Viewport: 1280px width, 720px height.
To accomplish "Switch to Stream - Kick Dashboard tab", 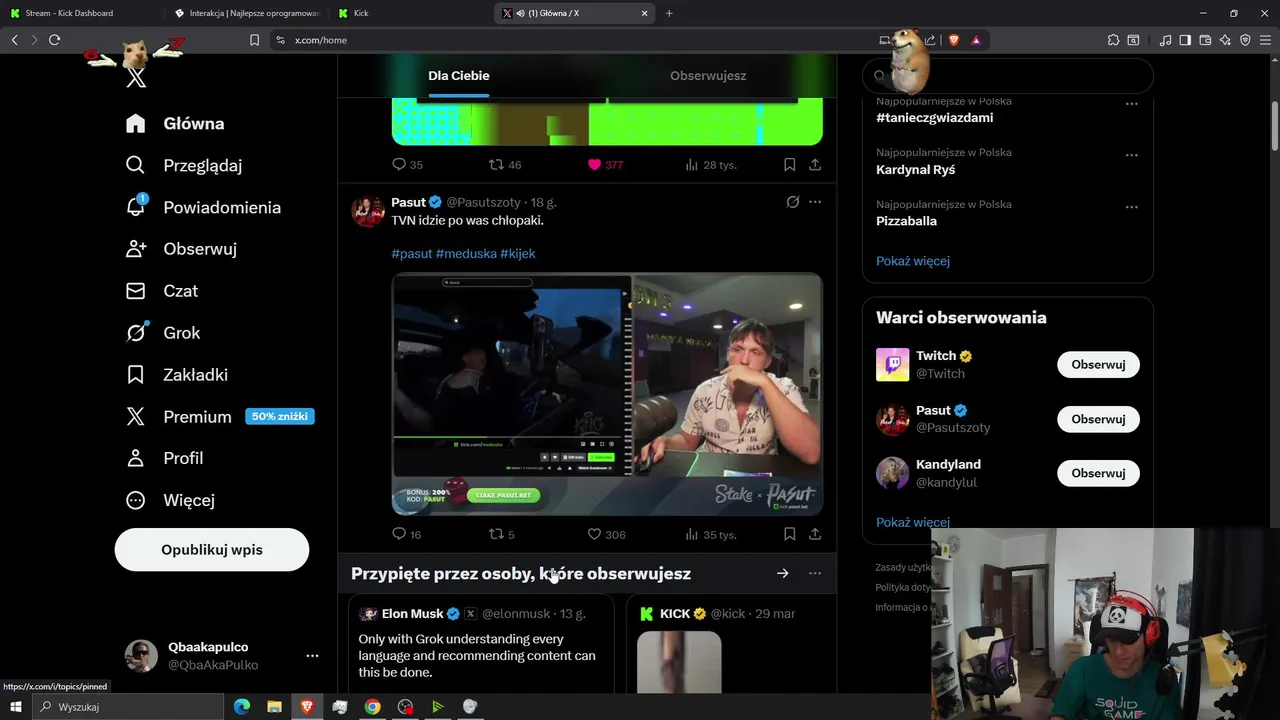I will point(80,13).
